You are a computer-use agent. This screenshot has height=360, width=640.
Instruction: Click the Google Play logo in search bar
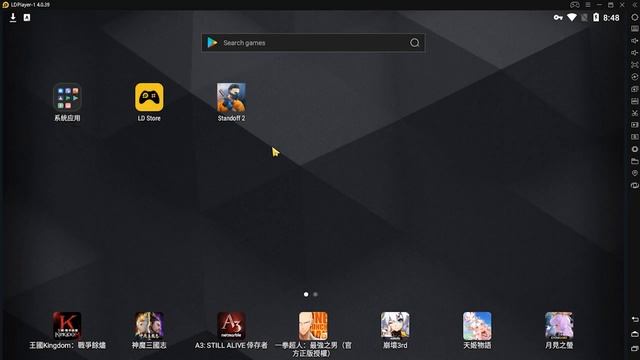212,42
